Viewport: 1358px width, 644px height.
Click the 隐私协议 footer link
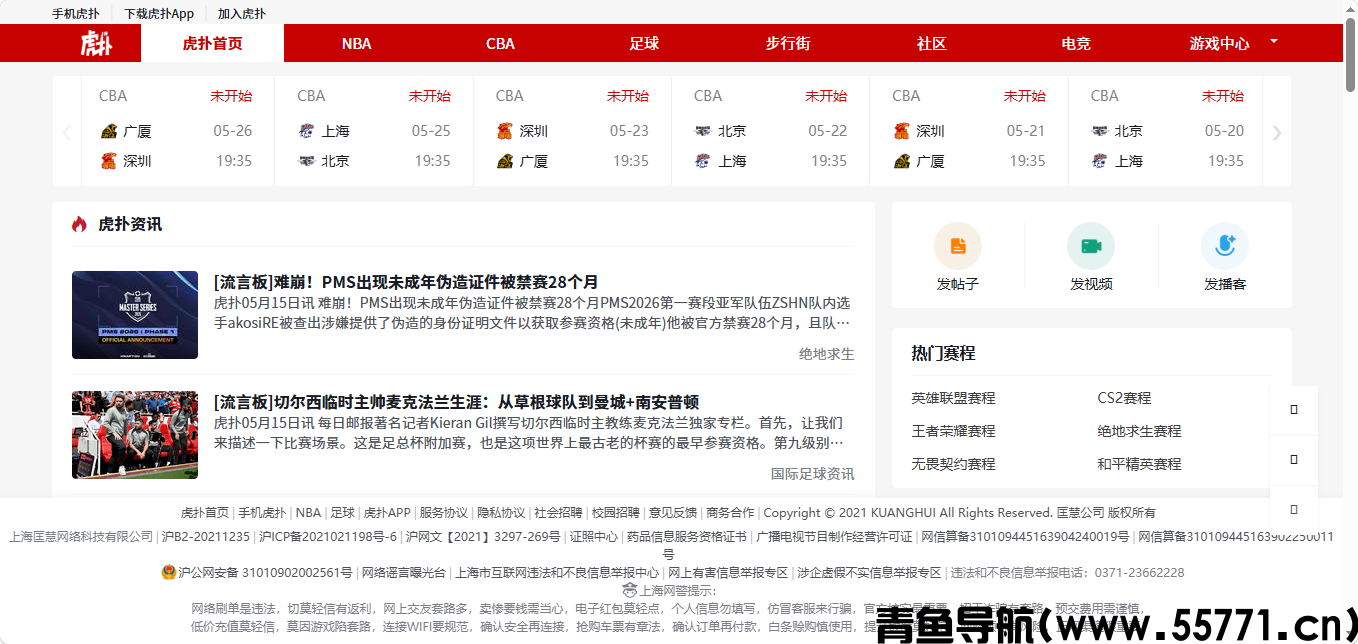click(x=501, y=512)
